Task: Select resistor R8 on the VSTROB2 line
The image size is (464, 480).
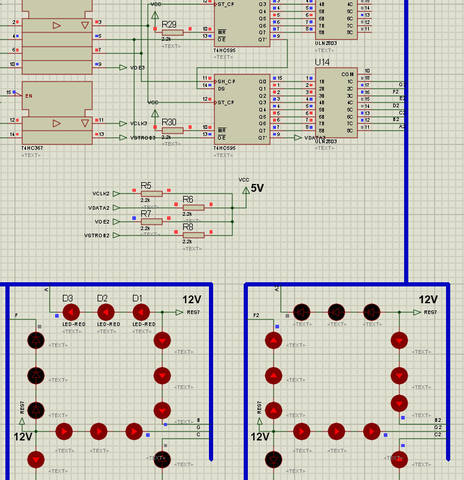Action: 194,235
